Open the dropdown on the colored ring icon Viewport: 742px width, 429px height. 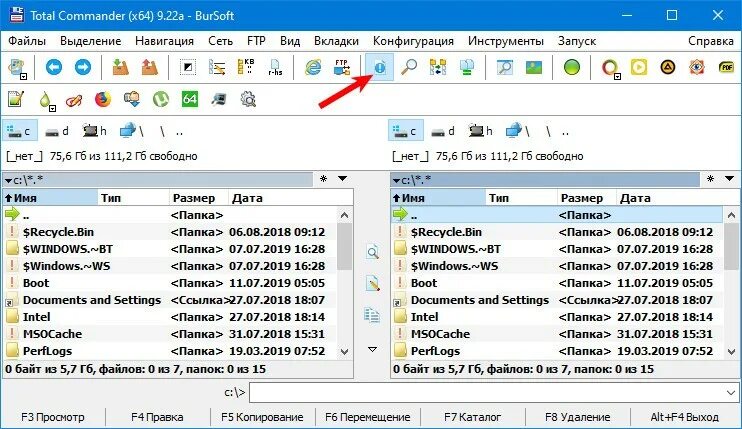[x=618, y=77]
